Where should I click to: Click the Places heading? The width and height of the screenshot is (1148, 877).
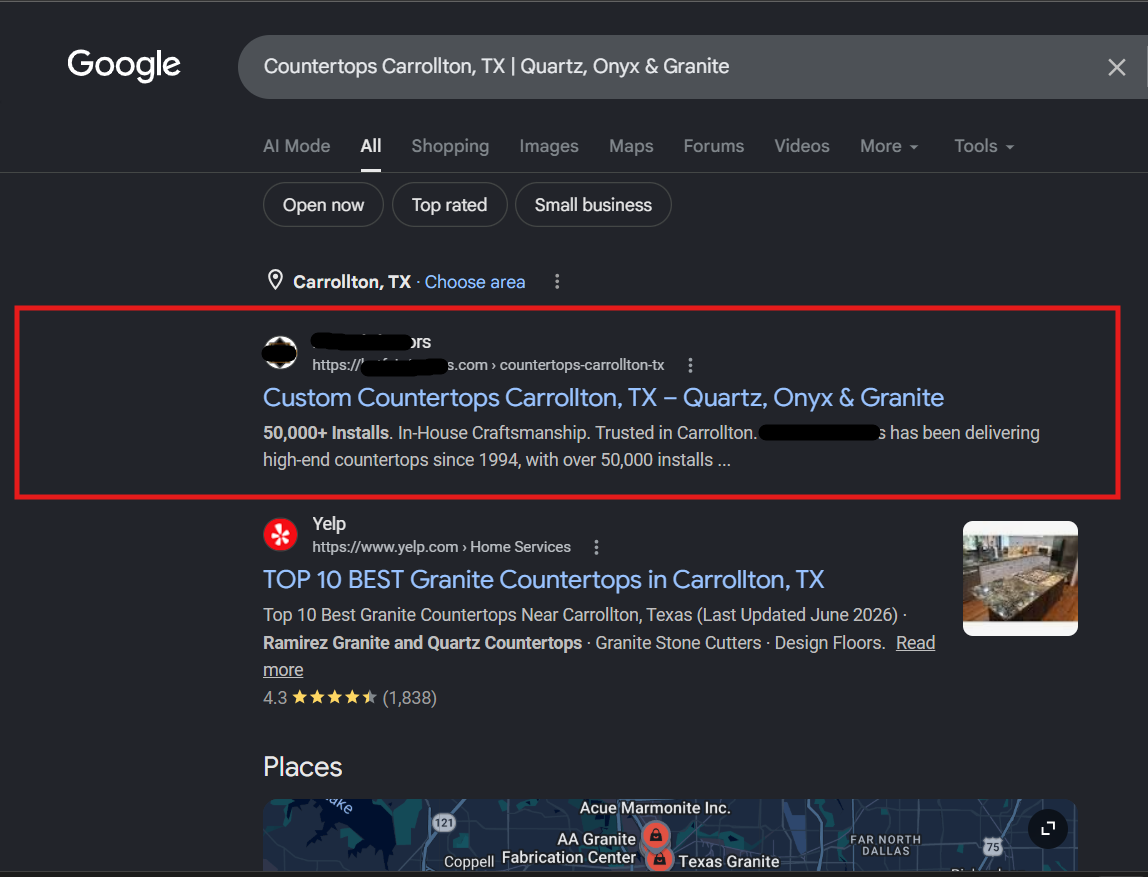pyautogui.click(x=302, y=767)
